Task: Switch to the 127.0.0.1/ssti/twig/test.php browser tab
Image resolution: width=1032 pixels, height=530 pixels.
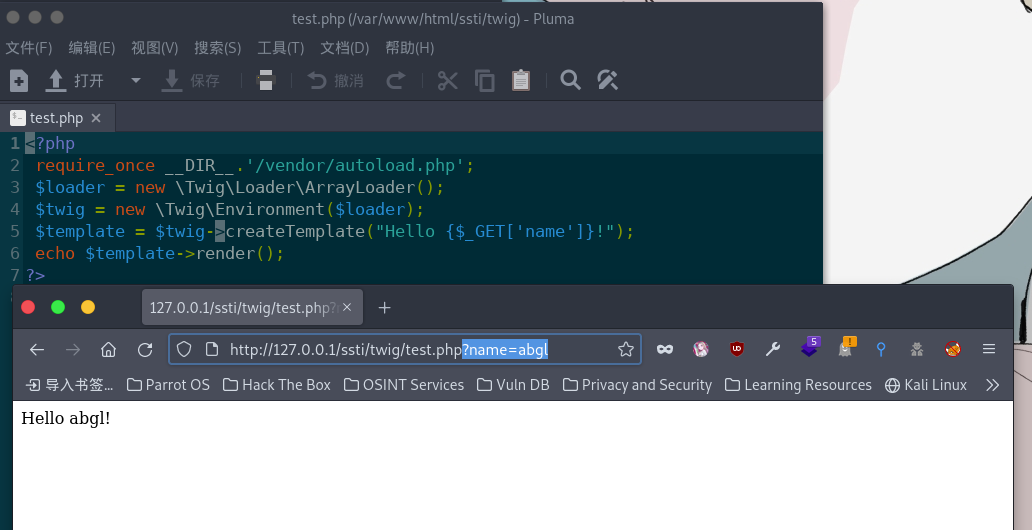Action: 240,308
